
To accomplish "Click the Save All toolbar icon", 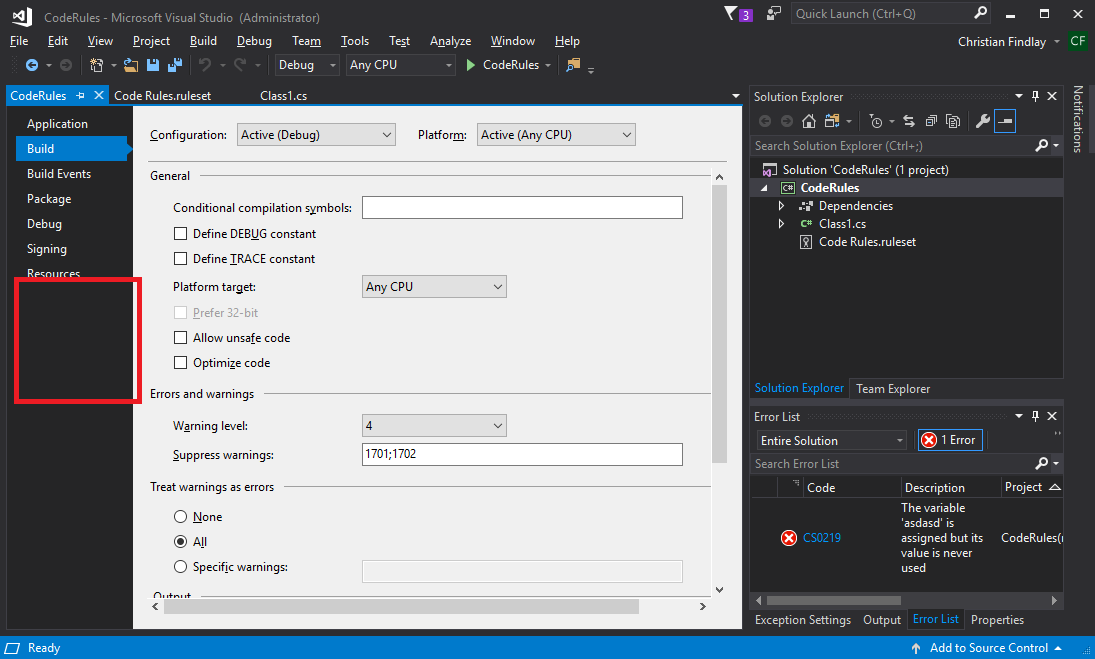I will pyautogui.click(x=175, y=65).
